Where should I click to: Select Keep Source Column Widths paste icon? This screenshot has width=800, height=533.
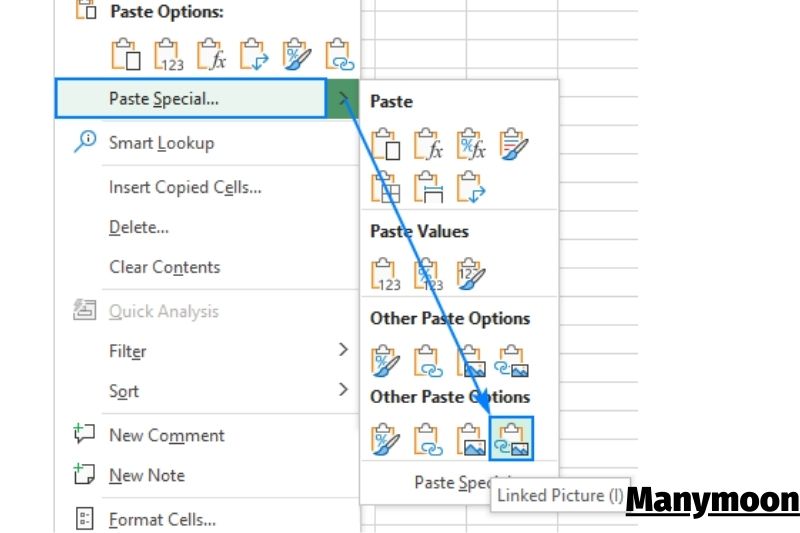point(427,186)
